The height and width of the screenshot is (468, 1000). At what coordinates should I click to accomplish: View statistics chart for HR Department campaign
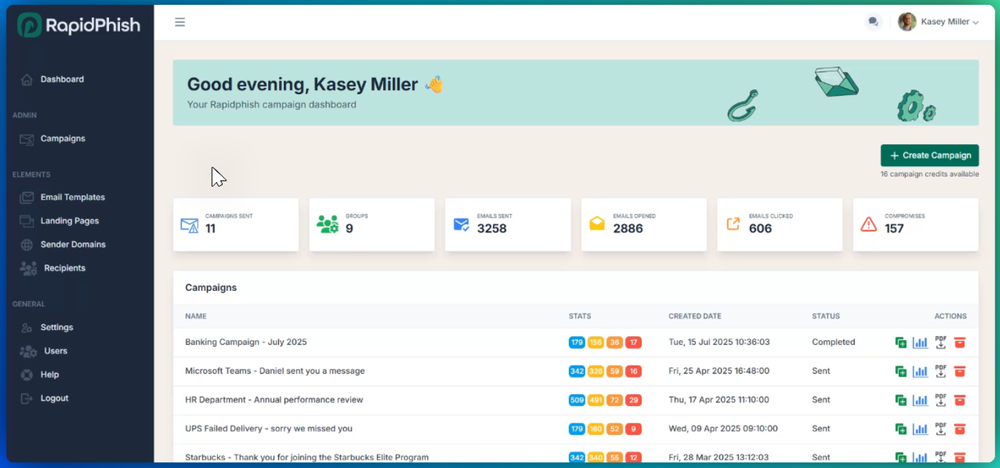coord(920,400)
